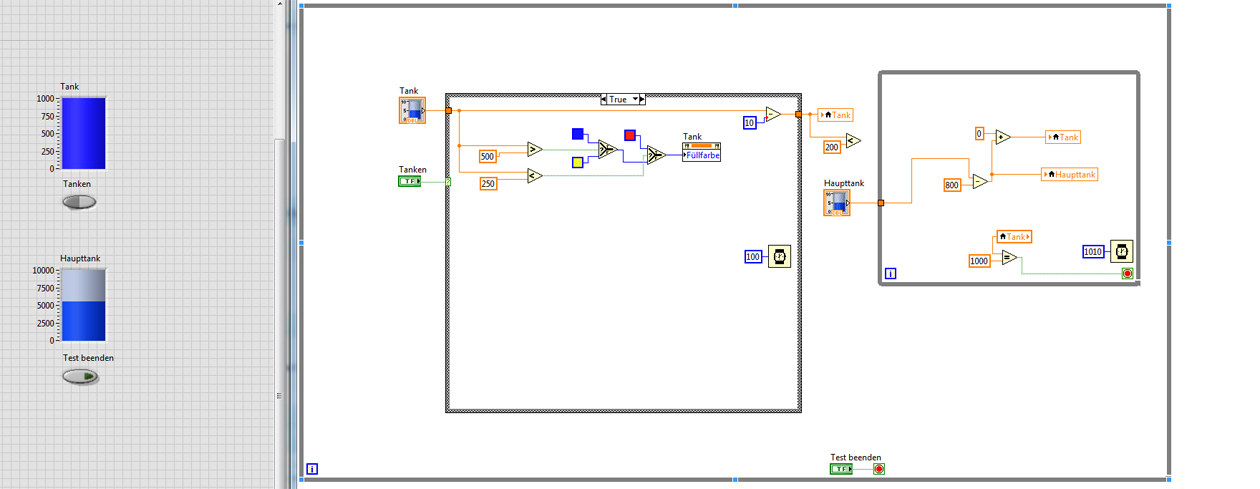Viewport: 1260px width, 489px height.
Task: Click the Tank local variable after case
Action: pyautogui.click(x=835, y=115)
